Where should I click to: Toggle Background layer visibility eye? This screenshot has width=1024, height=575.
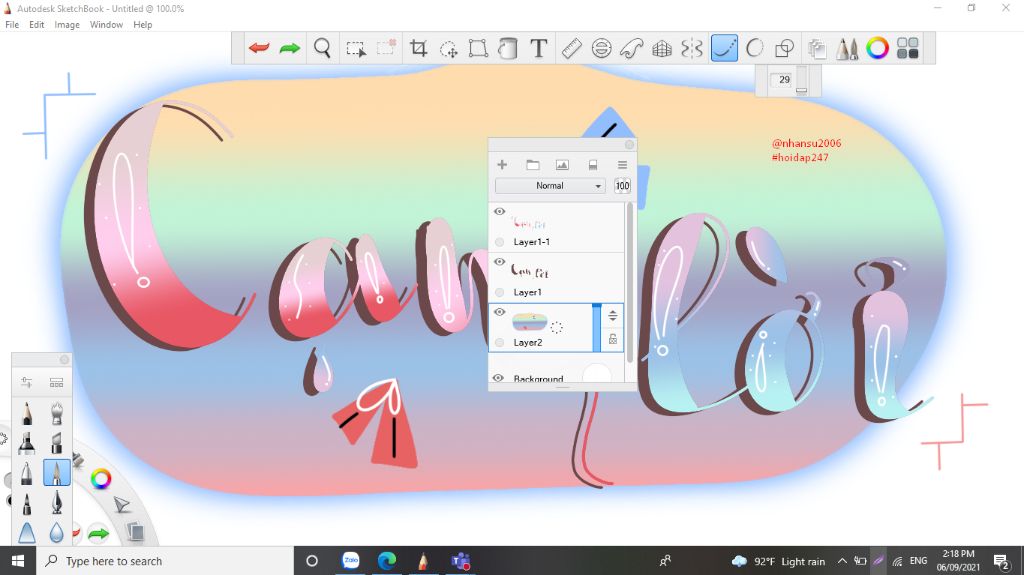tap(498, 378)
